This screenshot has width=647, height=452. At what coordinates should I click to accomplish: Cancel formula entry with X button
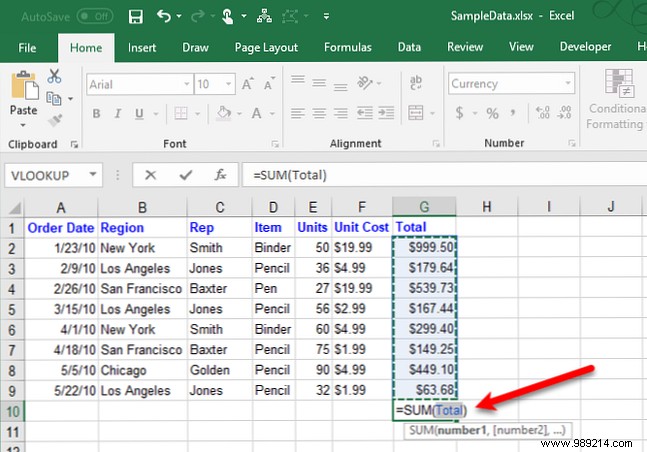point(151,175)
